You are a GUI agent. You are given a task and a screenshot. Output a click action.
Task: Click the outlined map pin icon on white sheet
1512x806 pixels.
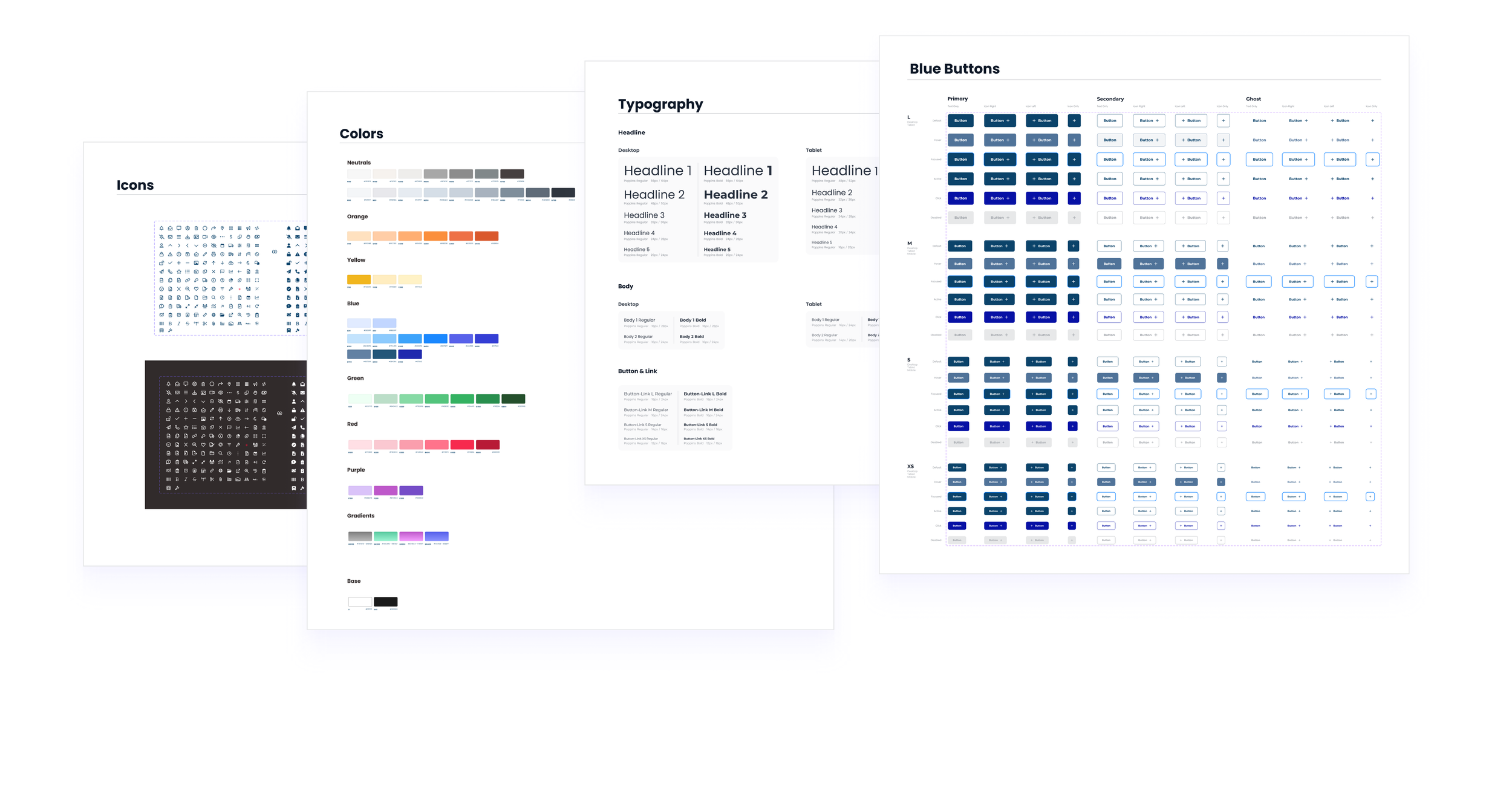coord(222,228)
